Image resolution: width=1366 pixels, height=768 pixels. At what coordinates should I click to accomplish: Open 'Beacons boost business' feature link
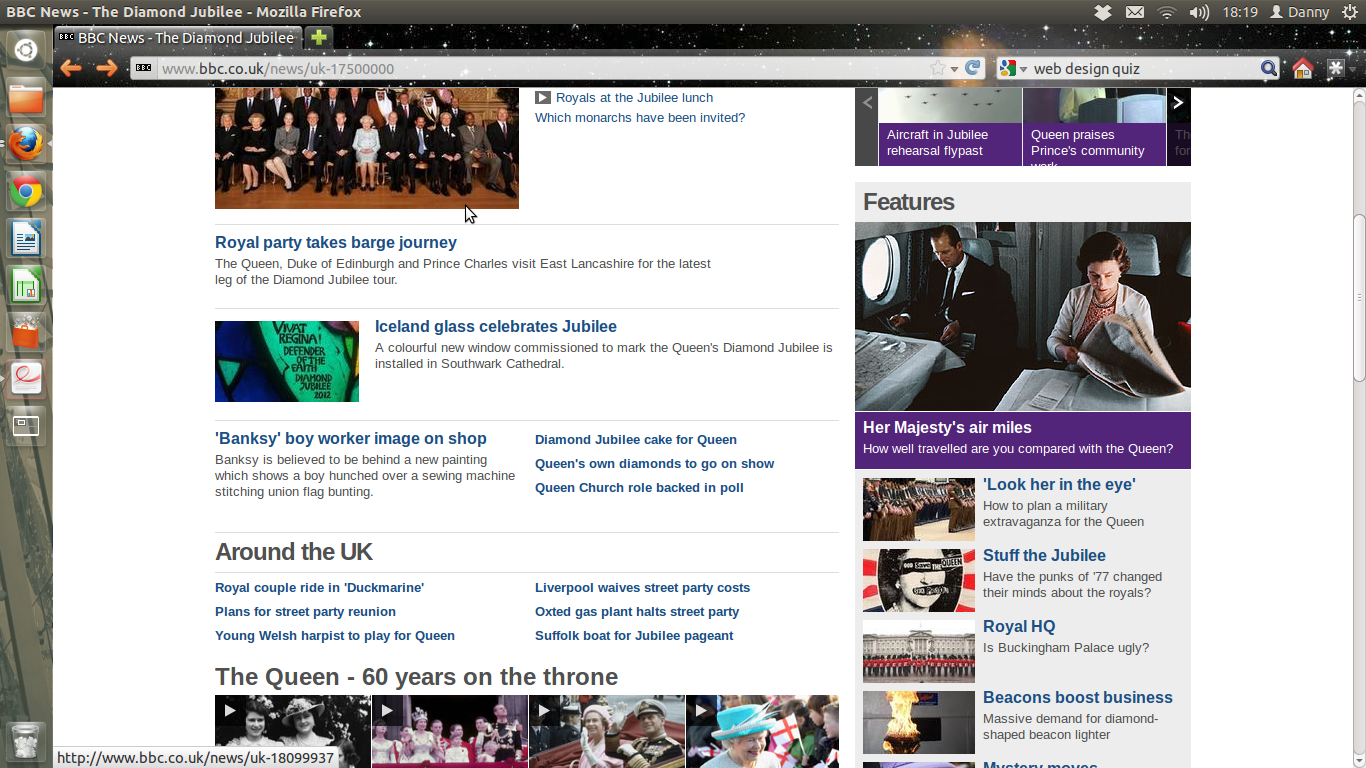[x=1078, y=697]
